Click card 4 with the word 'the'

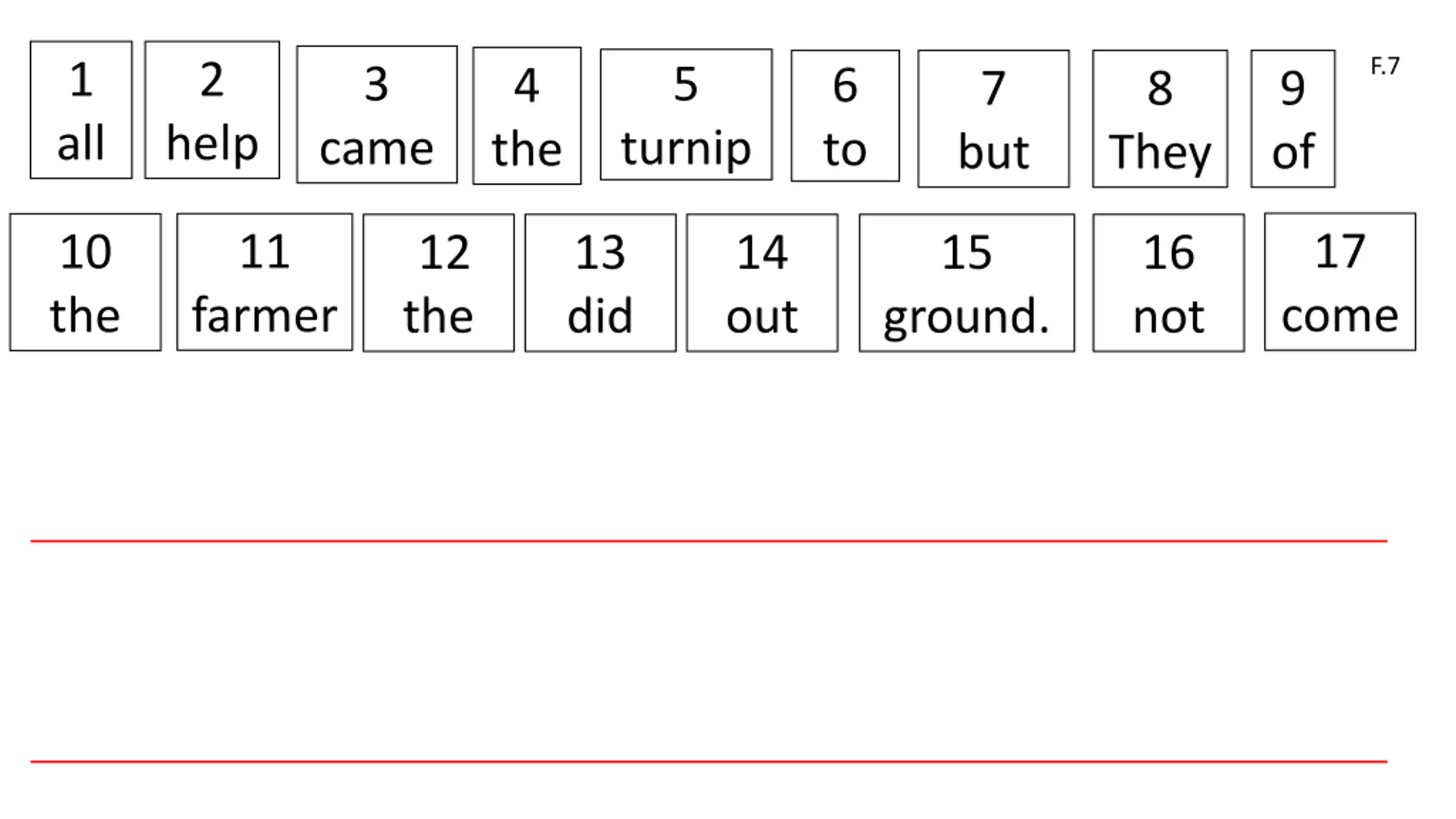click(527, 116)
